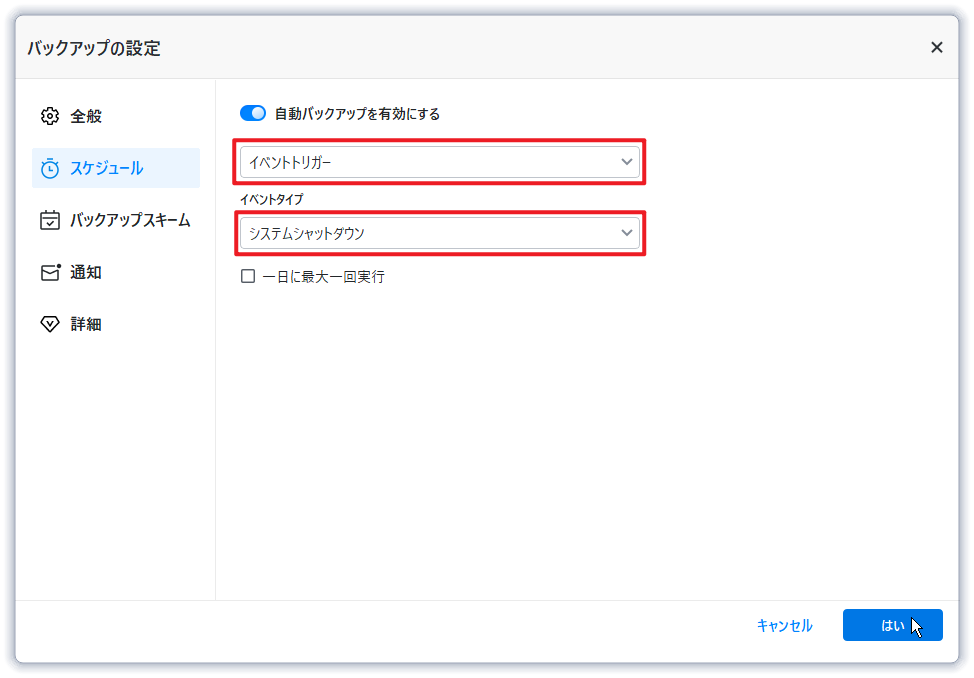Open the システムシャットダウン event type dropdown
The image size is (974, 678).
click(430, 233)
